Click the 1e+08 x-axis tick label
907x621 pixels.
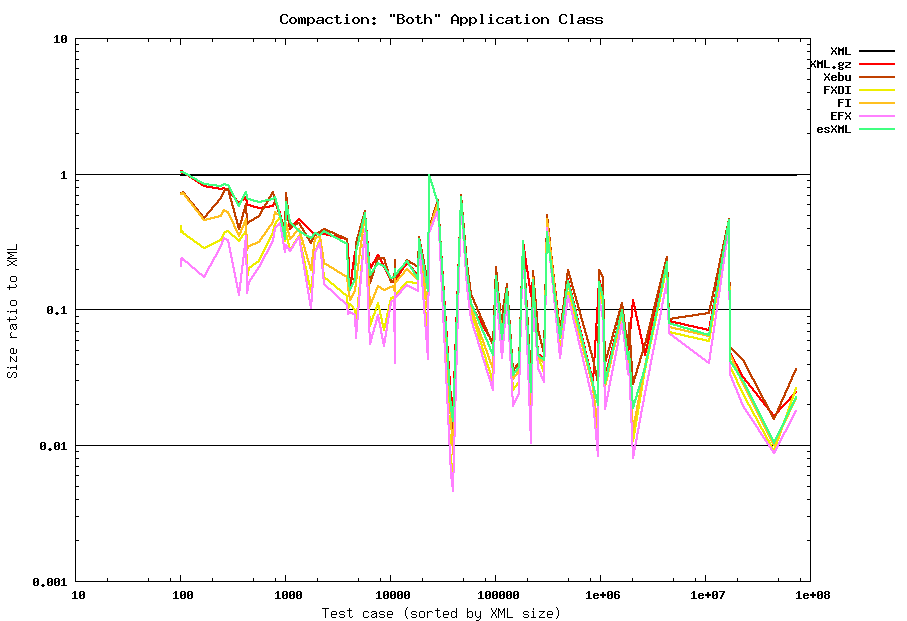click(x=810, y=595)
